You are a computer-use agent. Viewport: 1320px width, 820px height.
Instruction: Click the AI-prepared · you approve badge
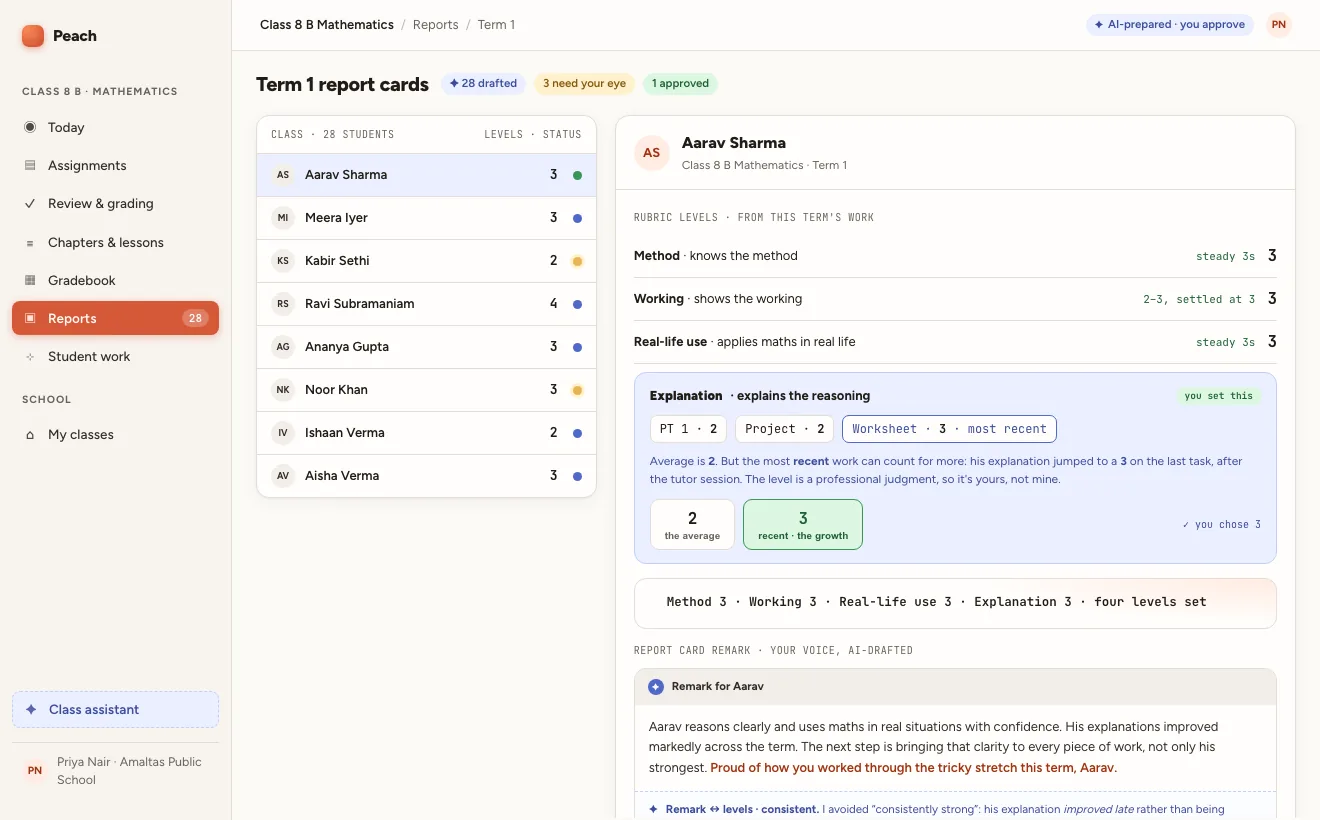[1170, 24]
